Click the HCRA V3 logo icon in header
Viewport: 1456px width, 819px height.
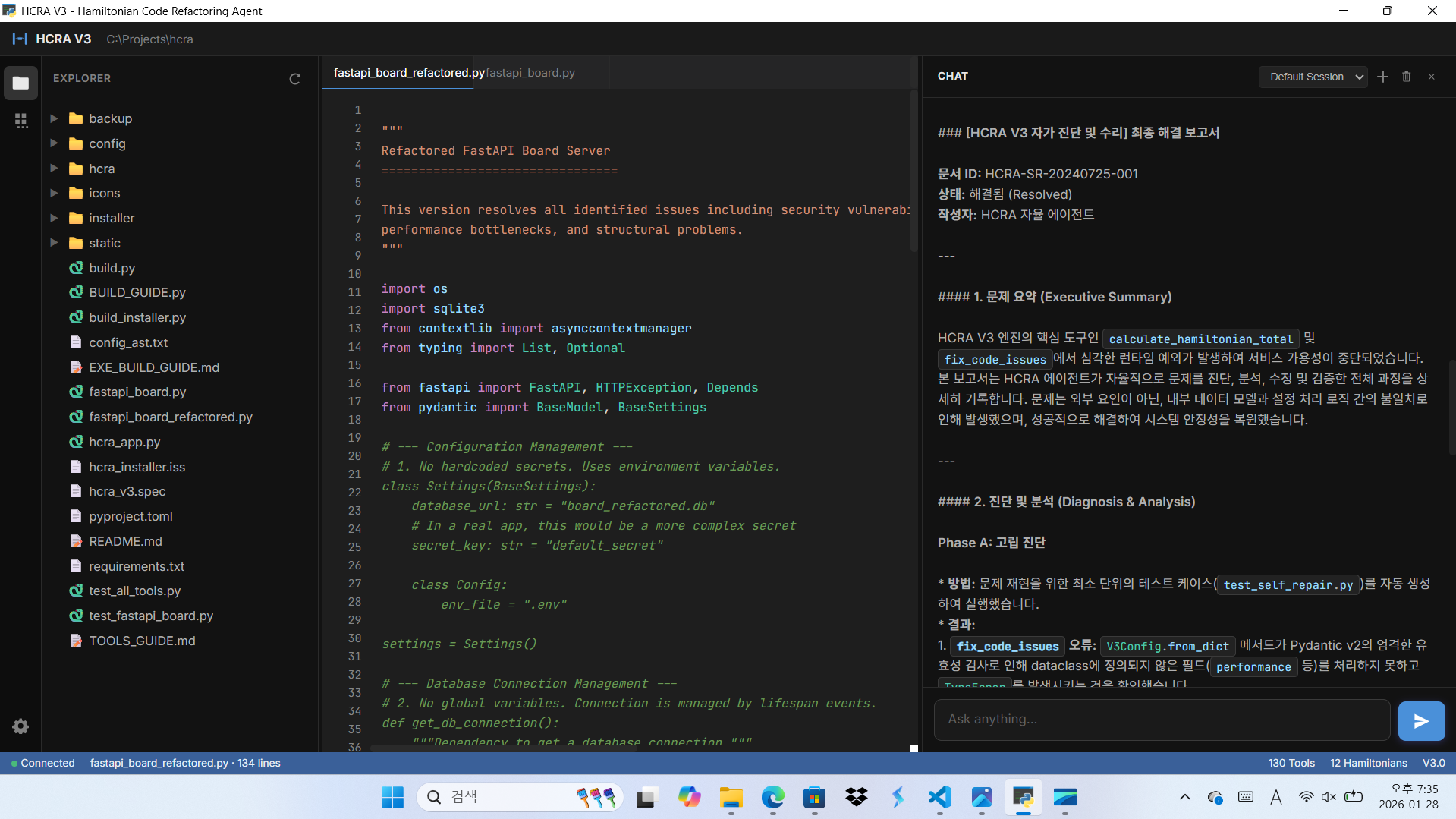click(20, 39)
